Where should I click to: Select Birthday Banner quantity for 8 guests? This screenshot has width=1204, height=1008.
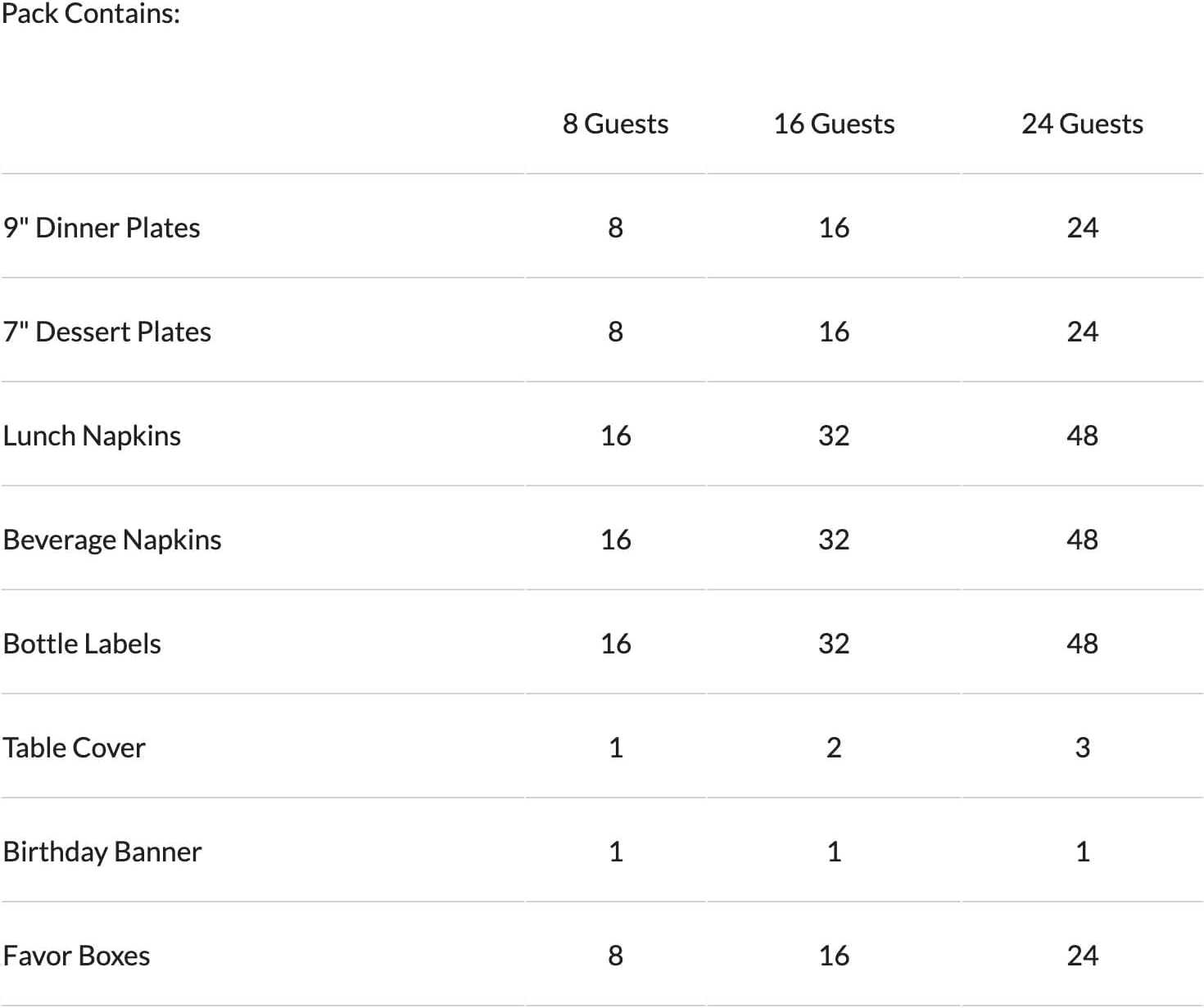616,852
